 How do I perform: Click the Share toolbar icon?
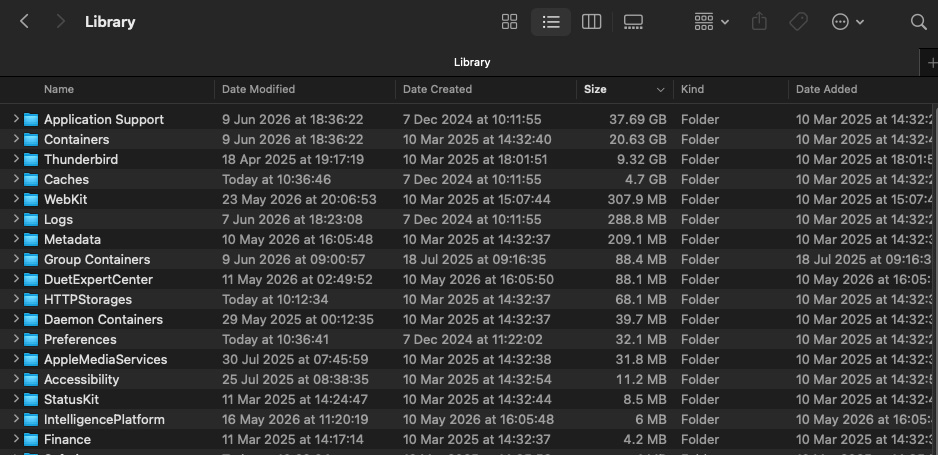759,22
